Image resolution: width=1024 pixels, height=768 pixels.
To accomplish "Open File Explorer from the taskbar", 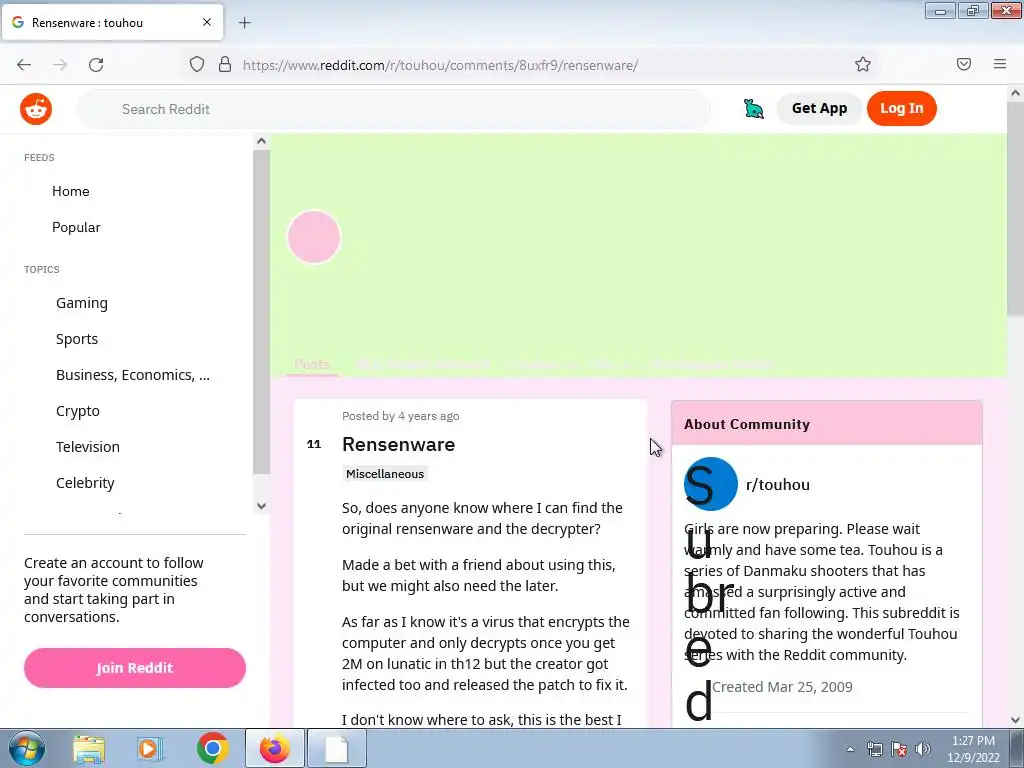I will click(89, 749).
